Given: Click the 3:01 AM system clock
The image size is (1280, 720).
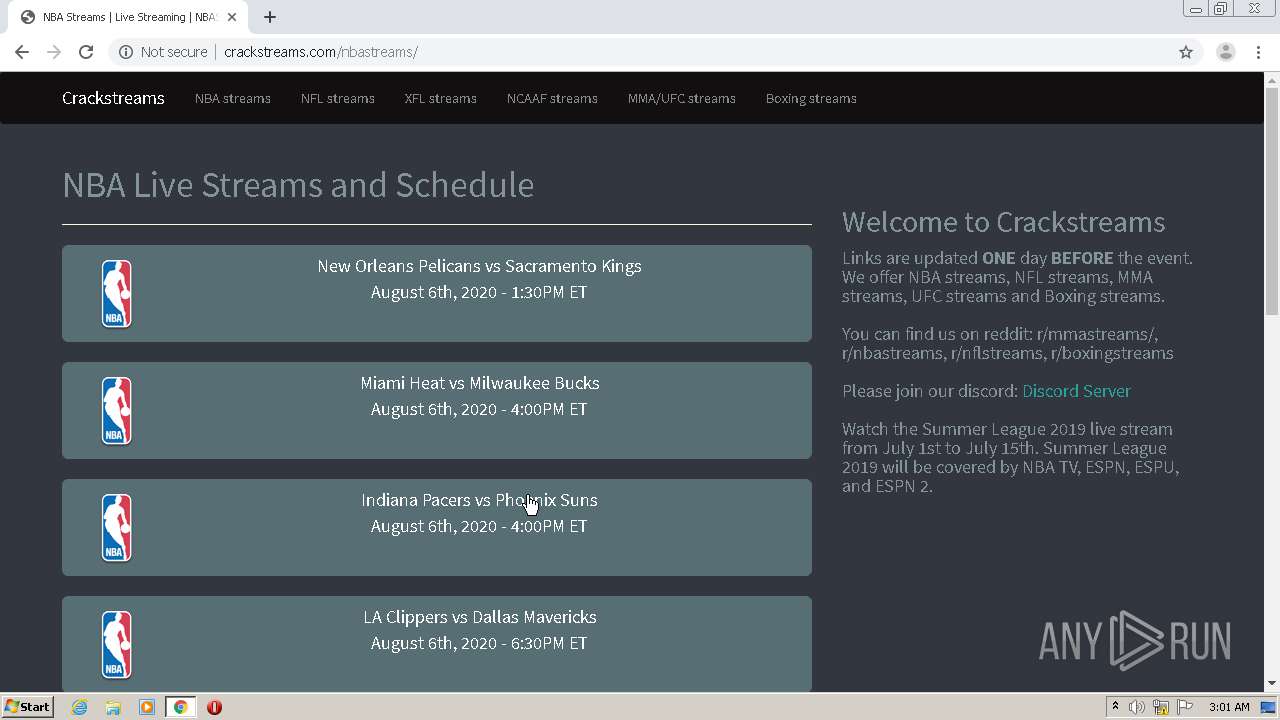Looking at the screenshot, I should pyautogui.click(x=1229, y=707).
